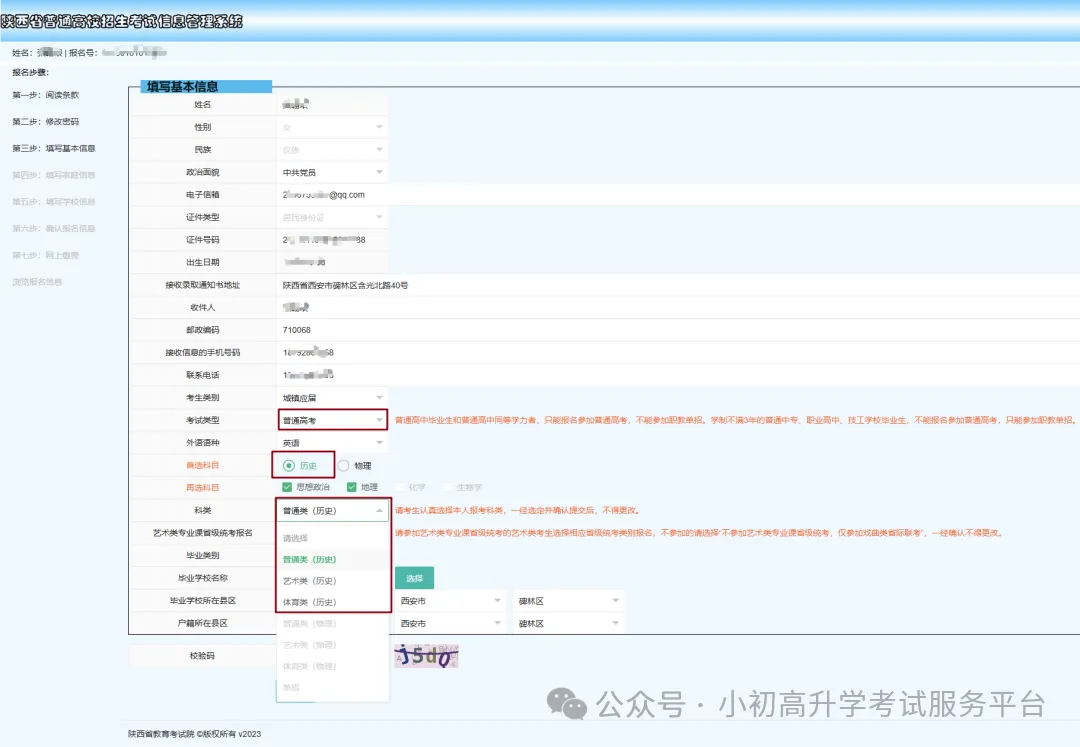This screenshot has width=1080, height=747.
Task: Go to 第一步：阅读条款 in the sidebar
Action: pyautogui.click(x=45, y=95)
